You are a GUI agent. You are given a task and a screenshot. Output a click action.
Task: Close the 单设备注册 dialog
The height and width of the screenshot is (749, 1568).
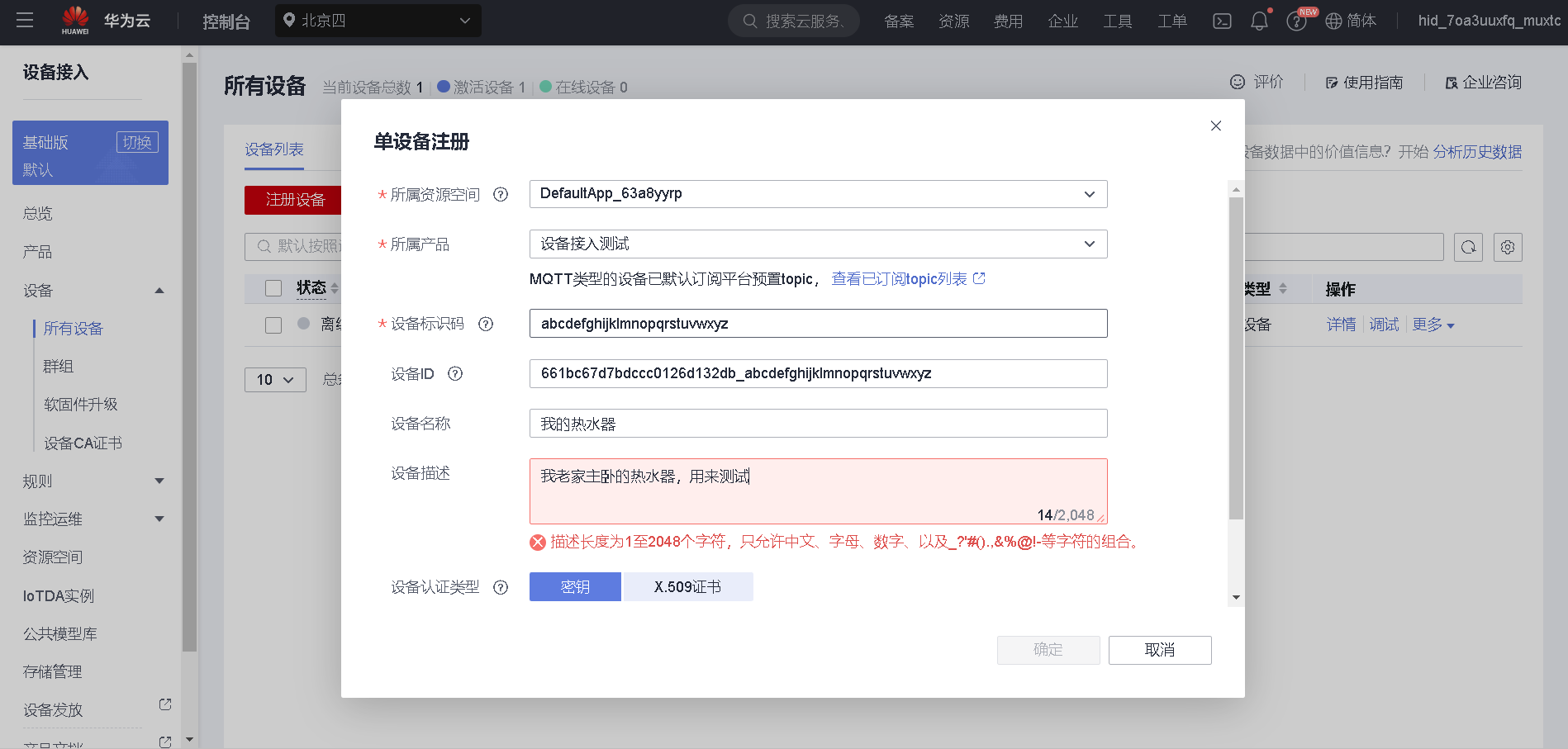1216,126
